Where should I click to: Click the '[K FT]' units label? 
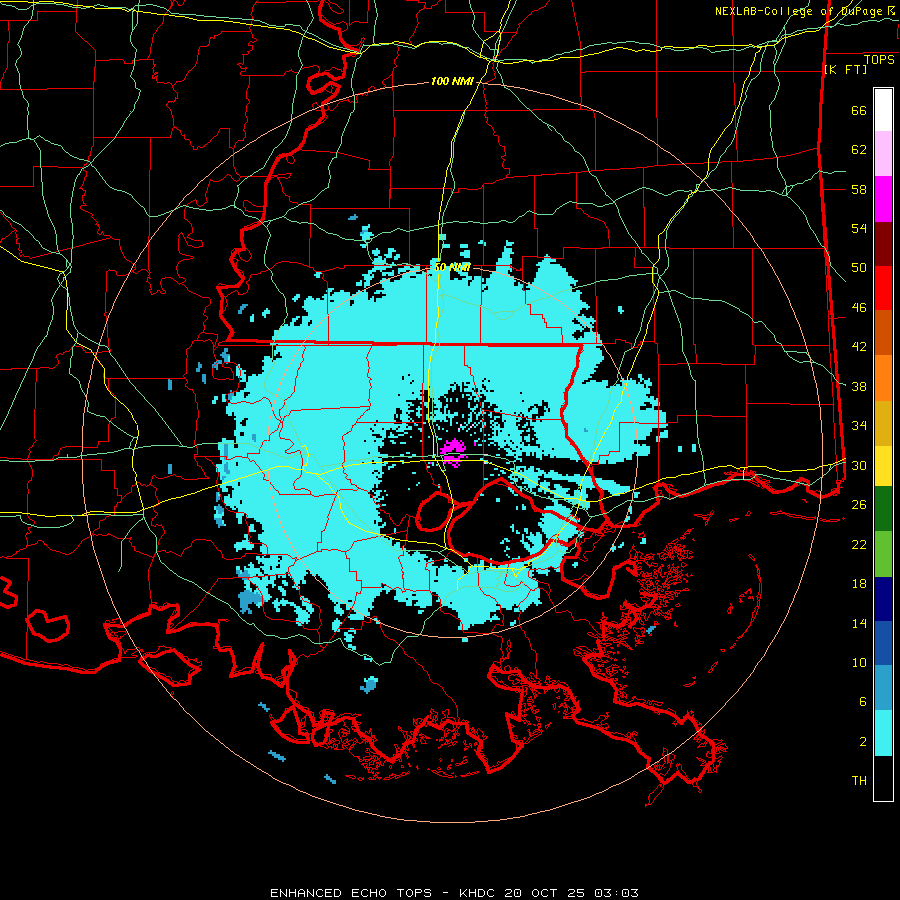tap(845, 69)
